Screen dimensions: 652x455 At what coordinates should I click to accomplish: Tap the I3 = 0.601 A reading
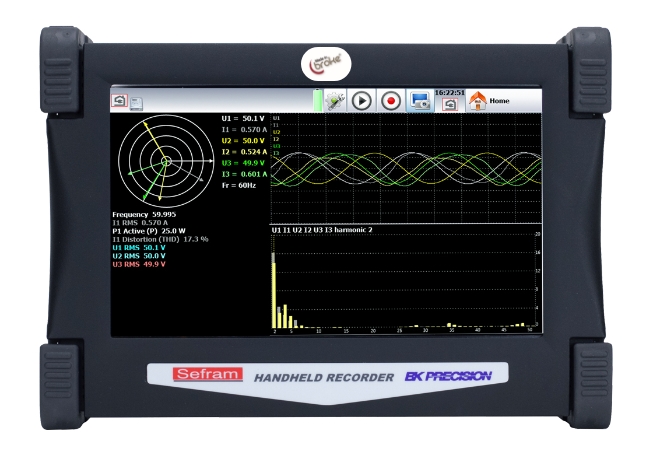click(242, 174)
